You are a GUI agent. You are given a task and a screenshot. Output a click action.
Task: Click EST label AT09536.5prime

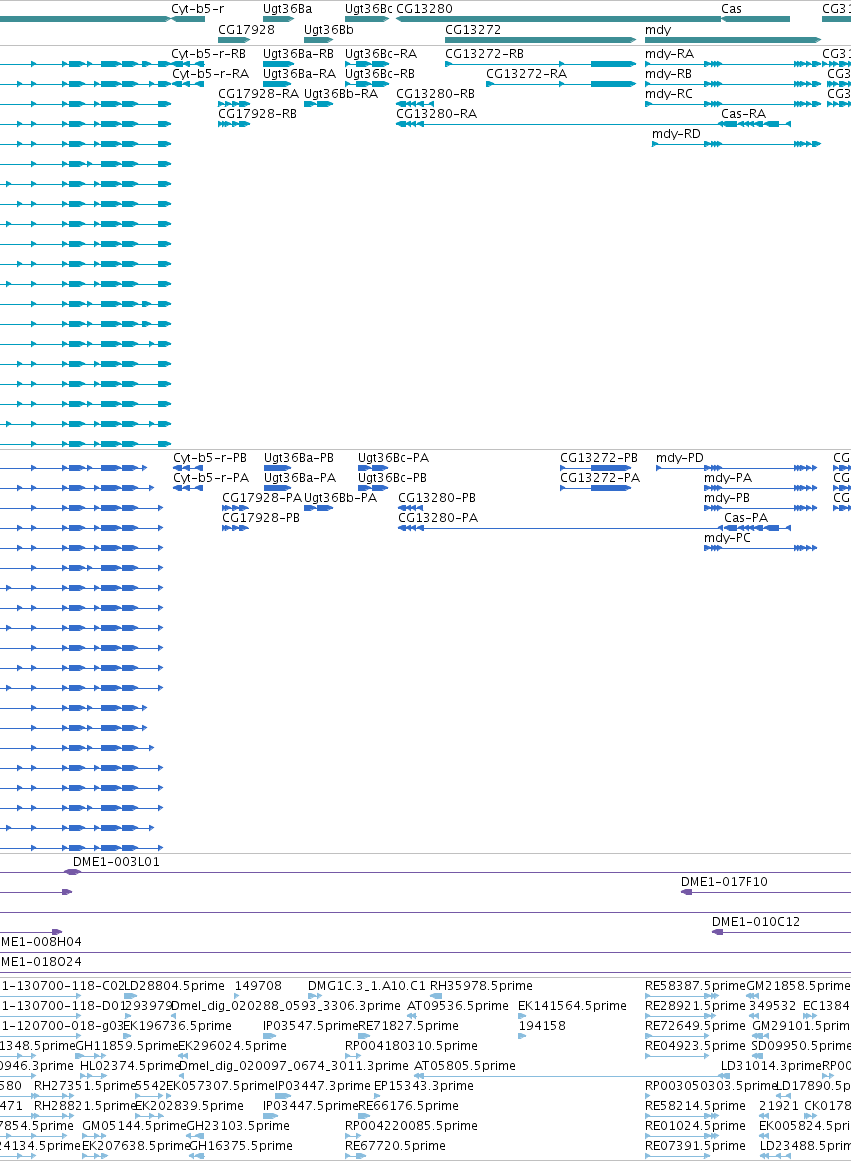458,1006
